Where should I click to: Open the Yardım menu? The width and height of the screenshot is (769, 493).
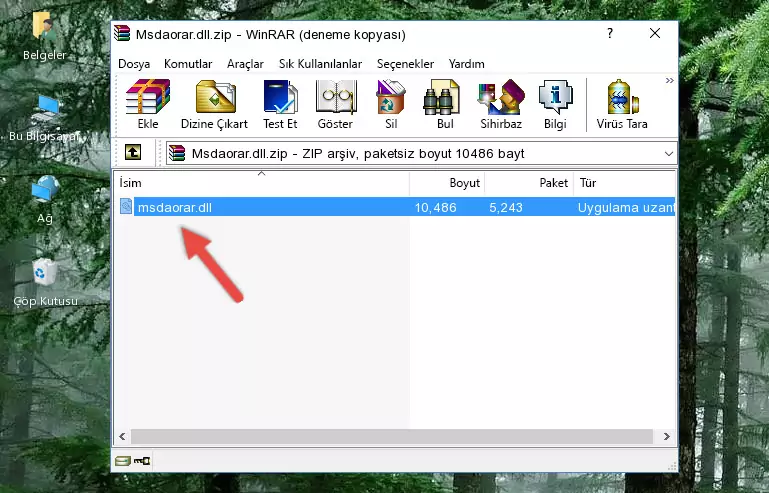tap(466, 64)
